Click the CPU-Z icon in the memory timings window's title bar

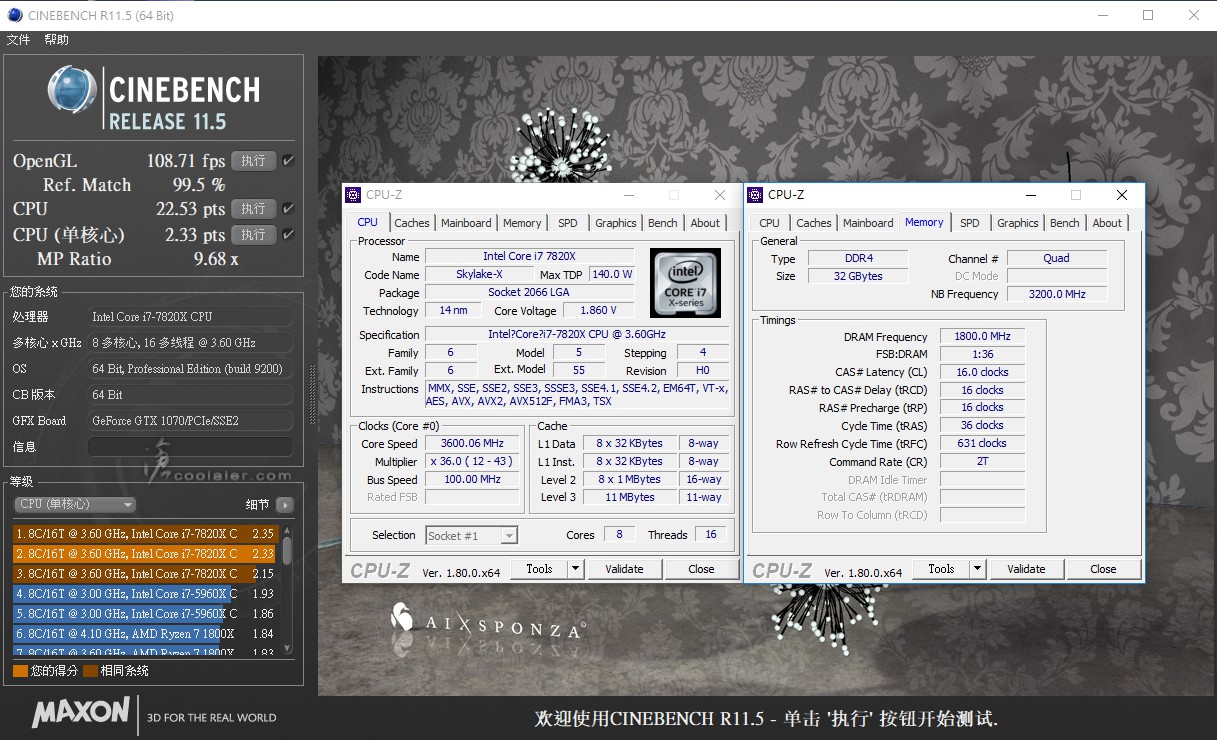pyautogui.click(x=757, y=195)
